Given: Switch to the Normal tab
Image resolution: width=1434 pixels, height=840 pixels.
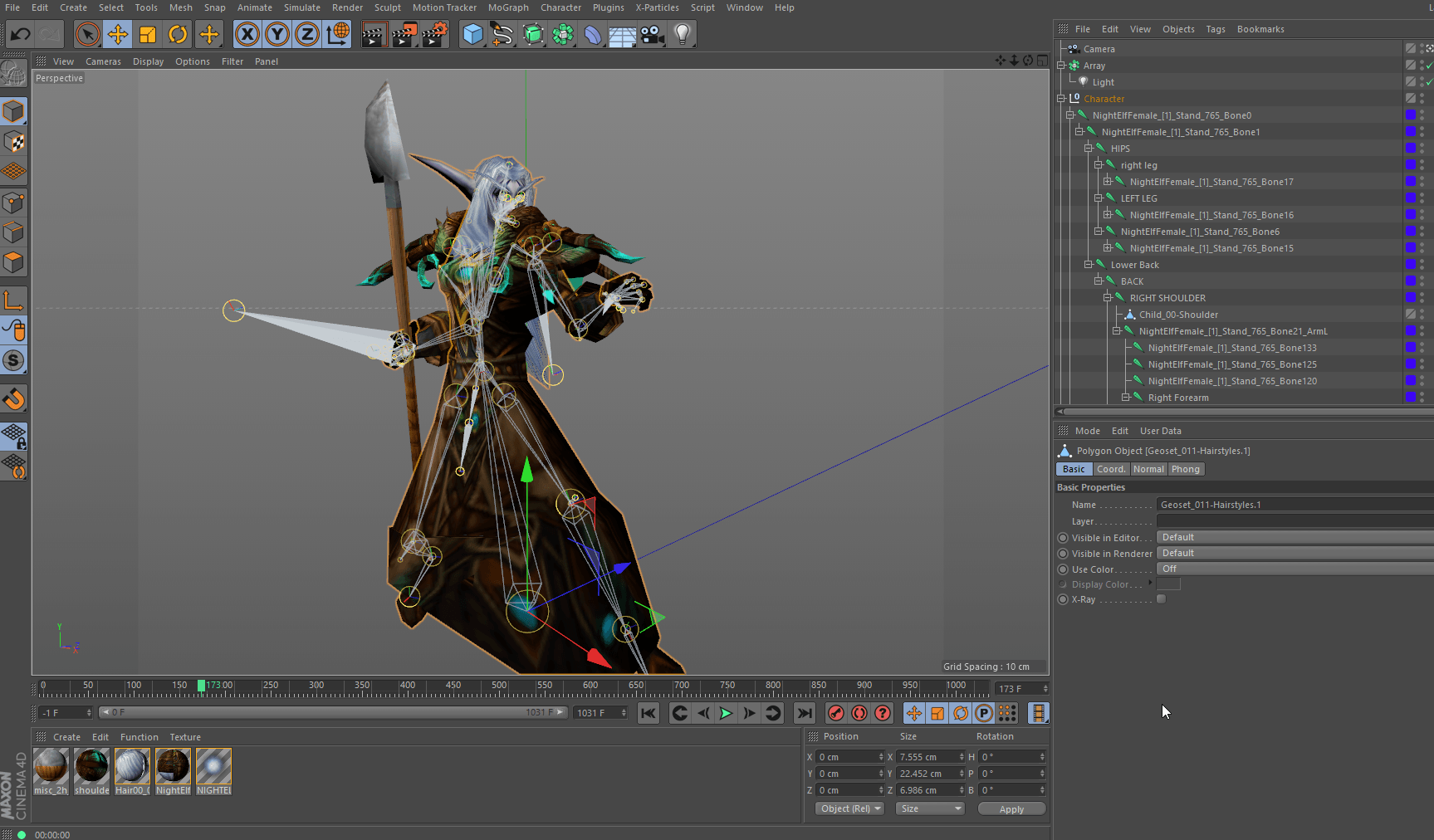Looking at the screenshot, I should (1148, 469).
